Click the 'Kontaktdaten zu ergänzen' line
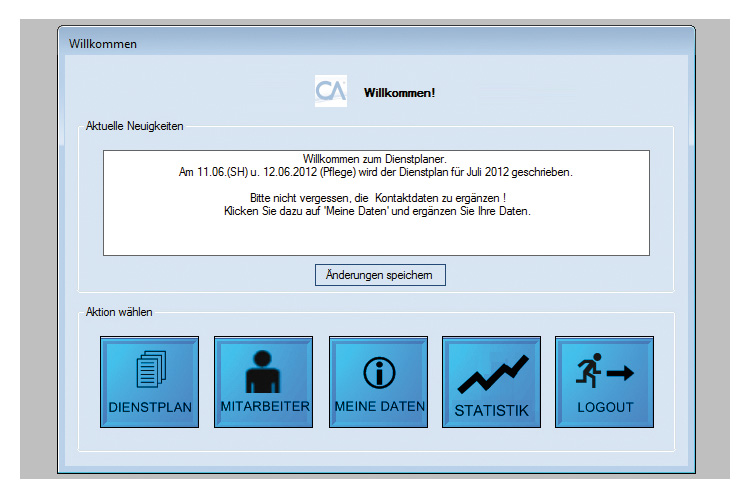The image size is (750, 499). pos(378,198)
